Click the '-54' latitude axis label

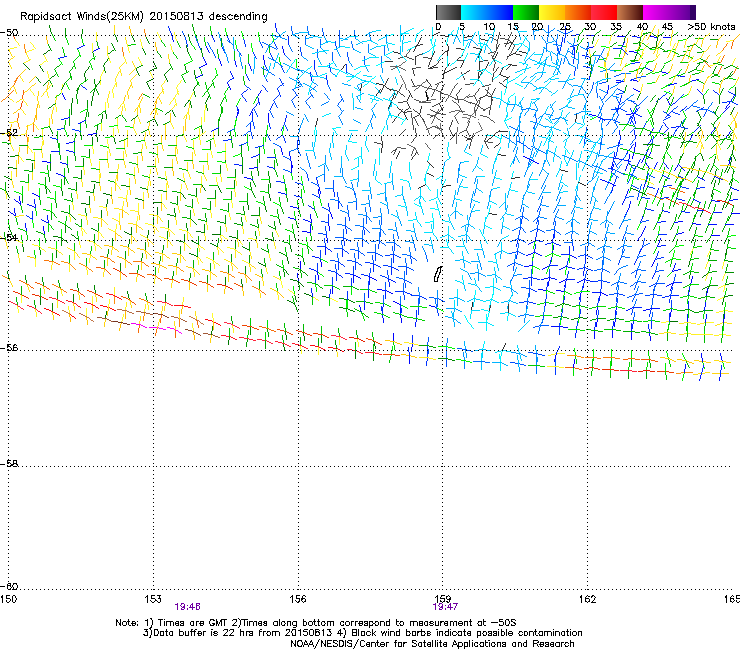click(9, 237)
